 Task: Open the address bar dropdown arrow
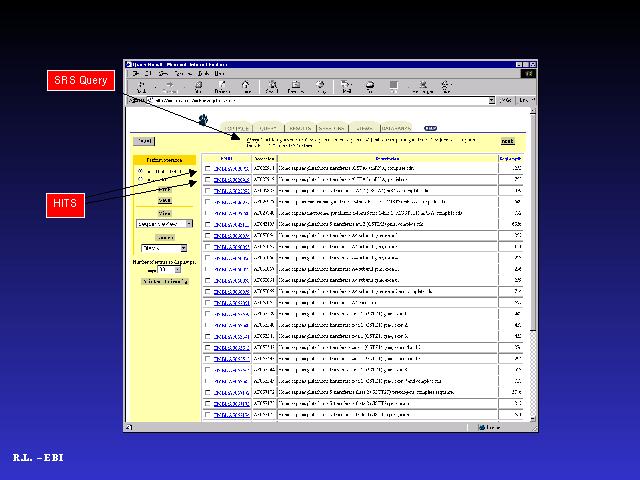(x=491, y=101)
